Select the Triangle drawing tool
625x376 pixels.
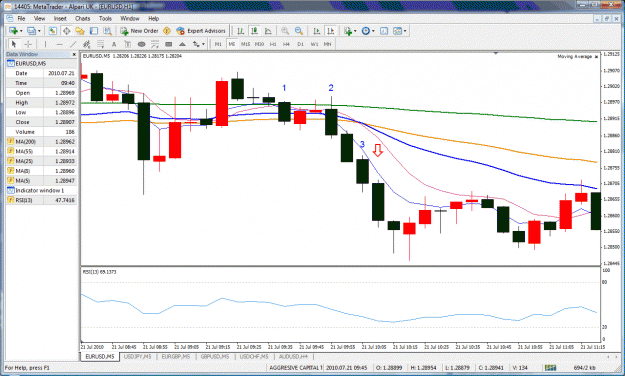point(182,44)
